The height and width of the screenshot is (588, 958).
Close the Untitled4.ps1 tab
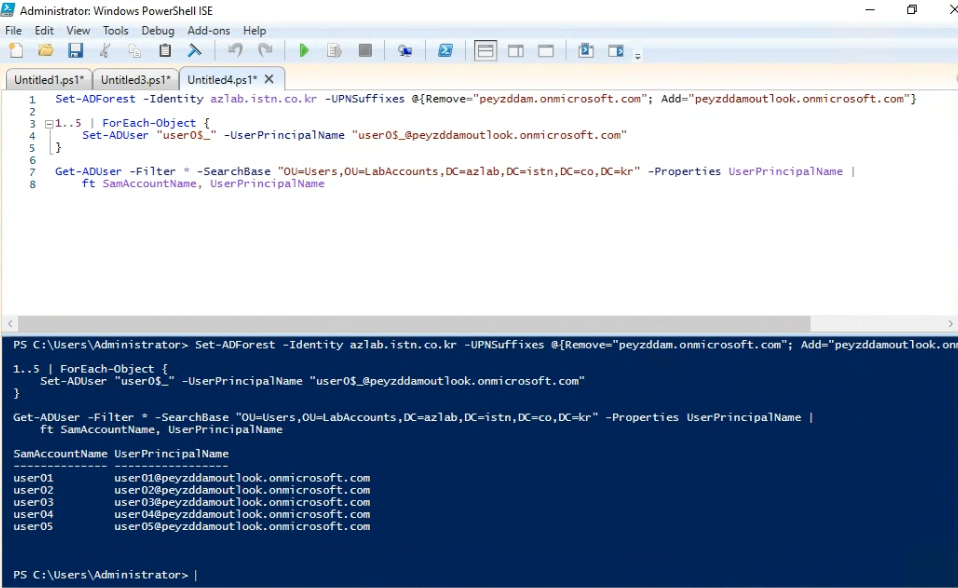(x=269, y=79)
